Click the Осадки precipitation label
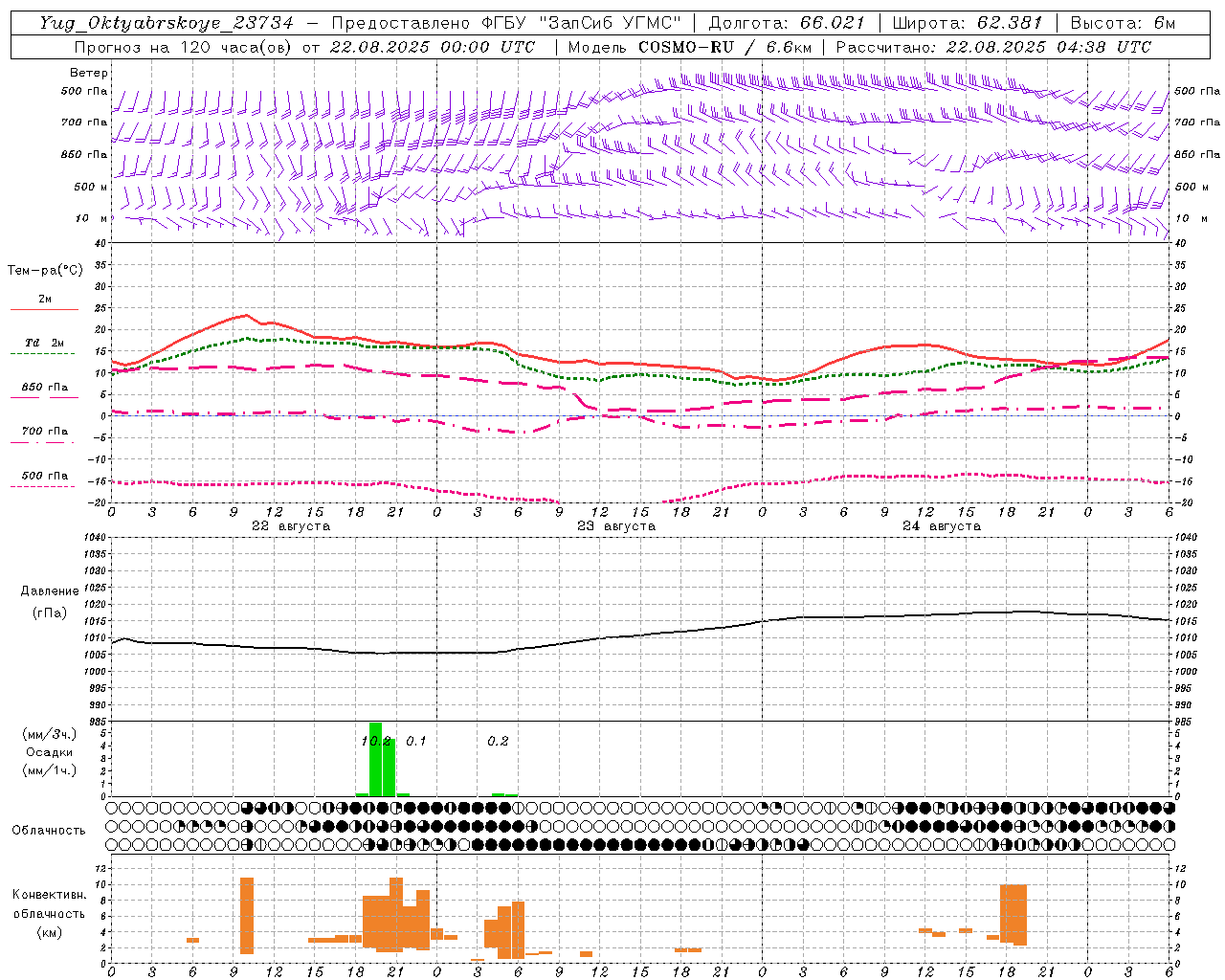Image resolution: width=1225 pixels, height=980 pixels. coord(49,752)
